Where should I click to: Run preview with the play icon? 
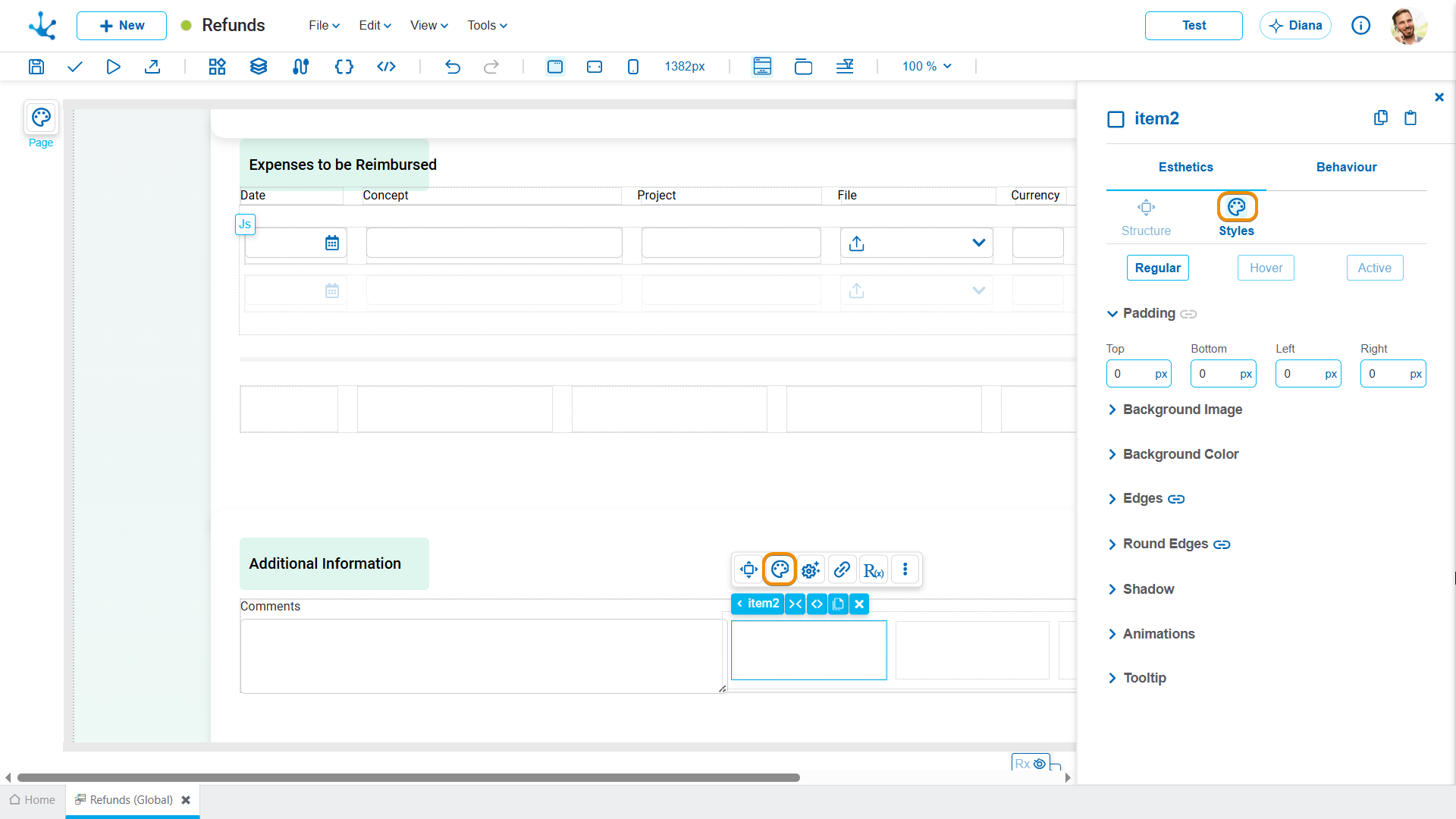point(113,67)
